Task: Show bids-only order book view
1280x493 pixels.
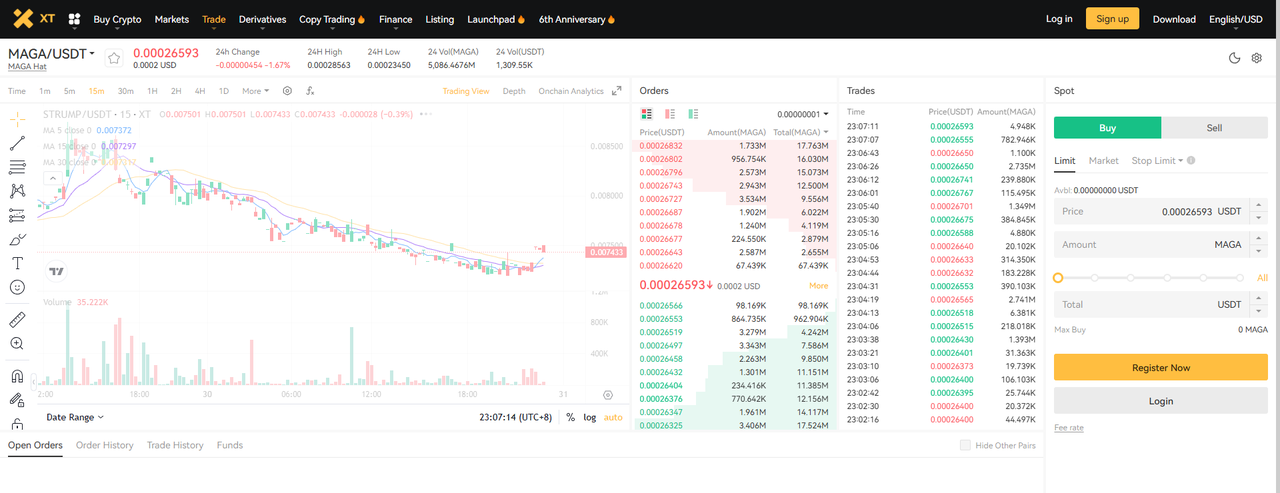Action: click(693, 114)
